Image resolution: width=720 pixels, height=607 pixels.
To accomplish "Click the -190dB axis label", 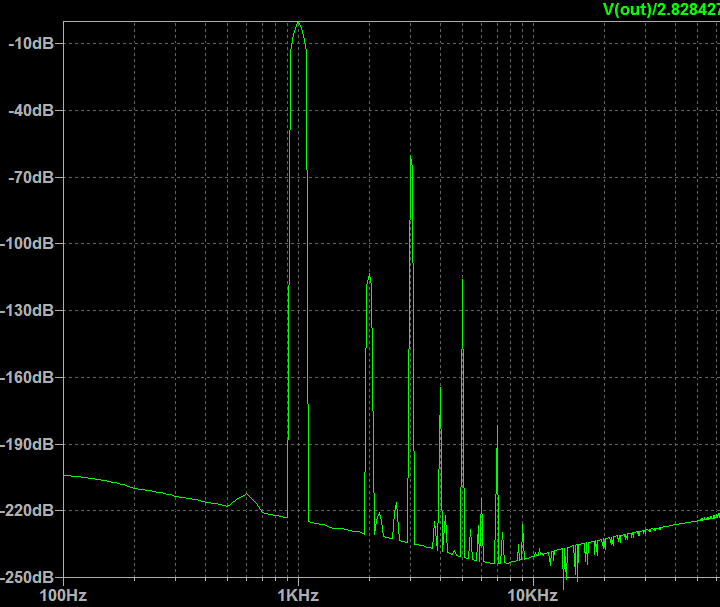I will 27,444.
